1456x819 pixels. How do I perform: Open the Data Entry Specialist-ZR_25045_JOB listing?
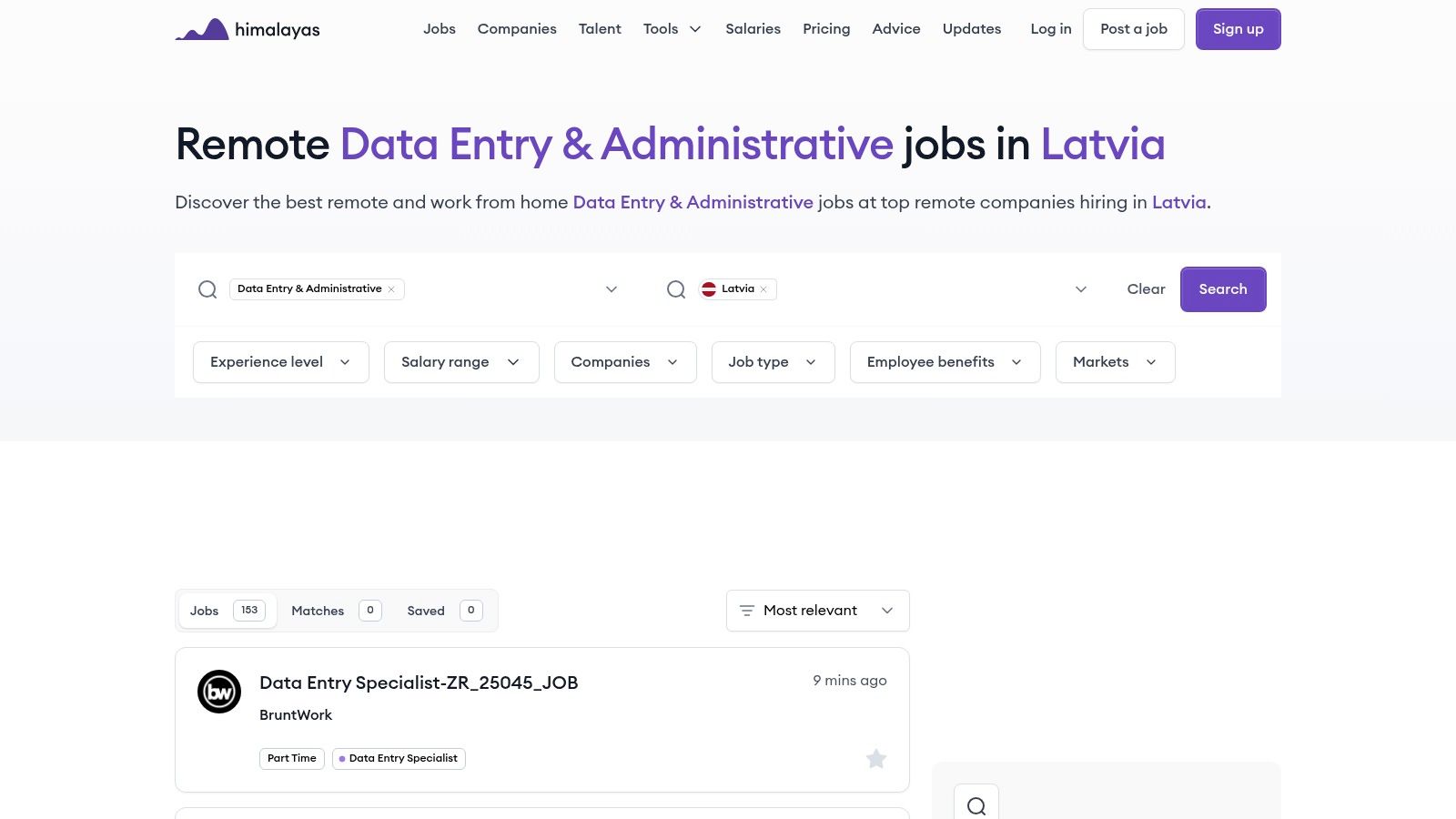419,682
